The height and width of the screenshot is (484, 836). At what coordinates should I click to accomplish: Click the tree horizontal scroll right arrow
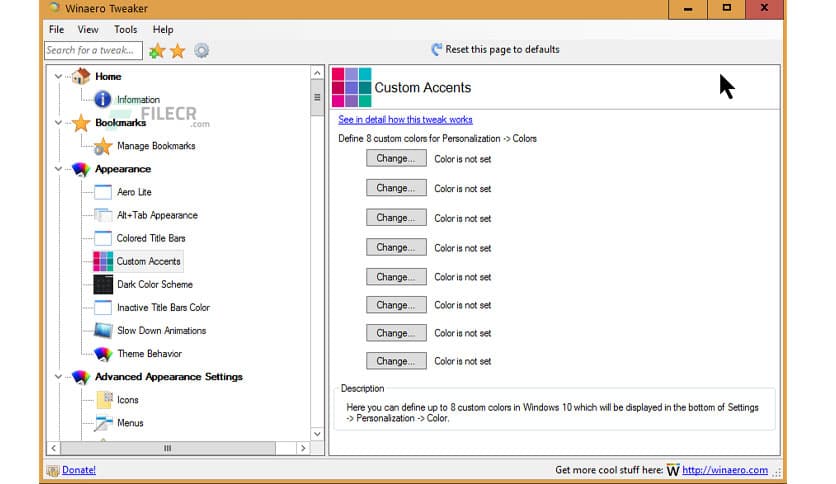pos(303,448)
